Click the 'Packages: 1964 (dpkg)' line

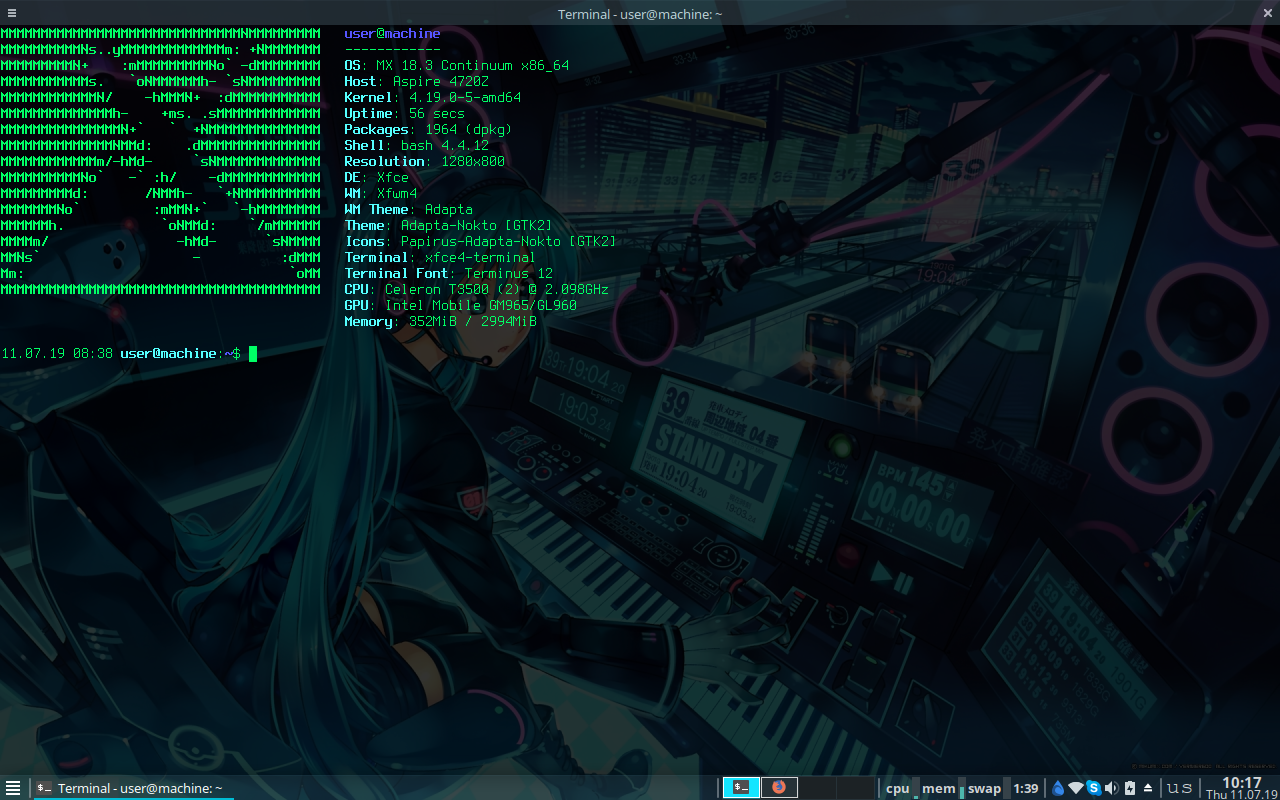coord(428,129)
